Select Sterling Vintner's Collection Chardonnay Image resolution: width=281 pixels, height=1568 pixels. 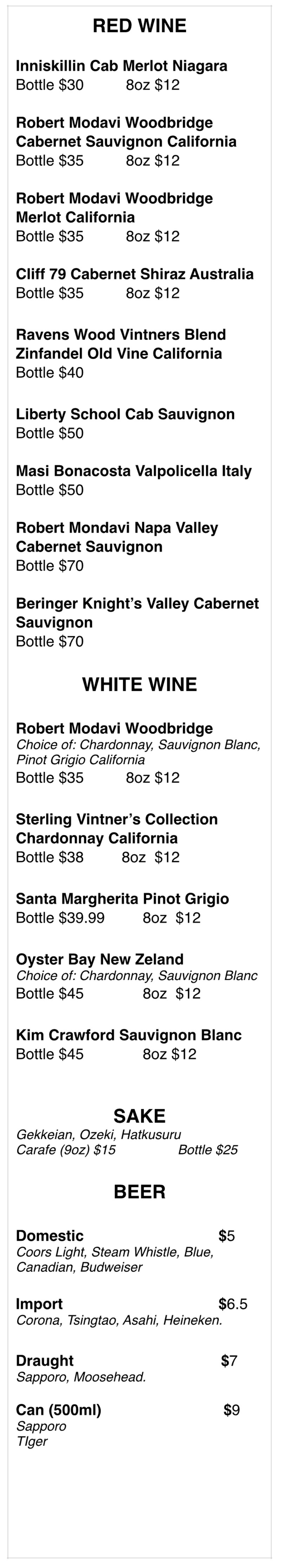116,819
